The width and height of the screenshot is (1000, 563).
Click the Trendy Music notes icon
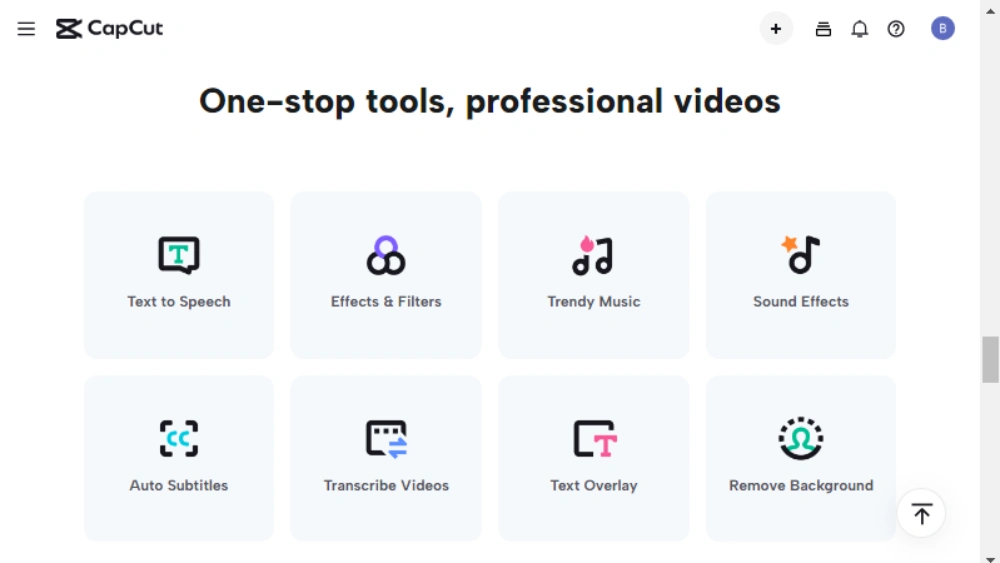pyautogui.click(x=593, y=256)
